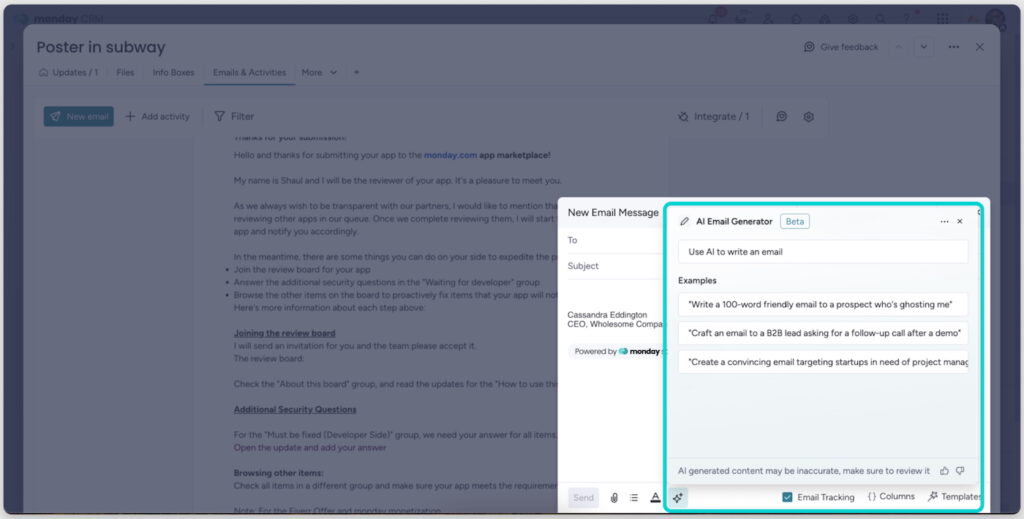1024x519 pixels.
Task: Open the monday.com link in email
Action: (451, 155)
